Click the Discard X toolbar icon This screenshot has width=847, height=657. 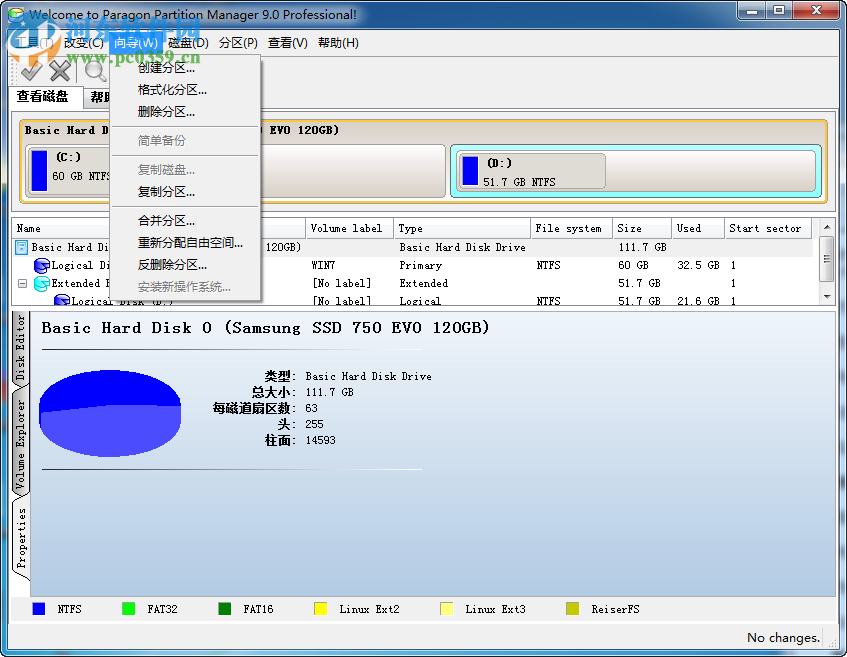(x=59, y=70)
